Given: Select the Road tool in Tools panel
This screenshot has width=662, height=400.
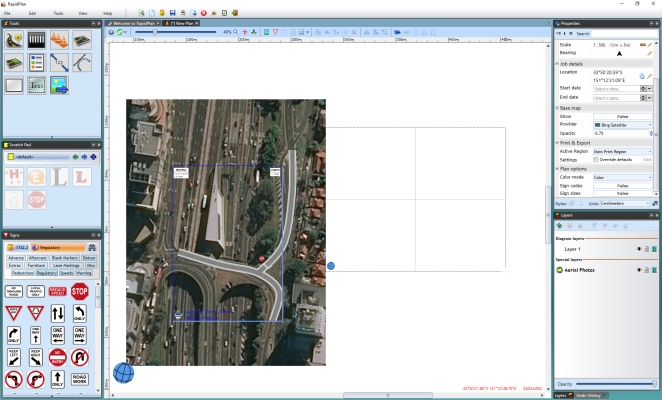Looking at the screenshot, I should pyautogui.click(x=14, y=40).
